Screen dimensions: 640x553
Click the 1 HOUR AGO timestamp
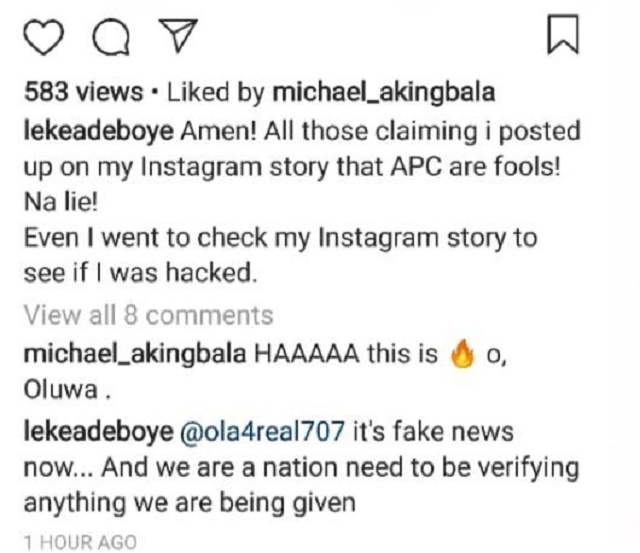[x=79, y=542]
